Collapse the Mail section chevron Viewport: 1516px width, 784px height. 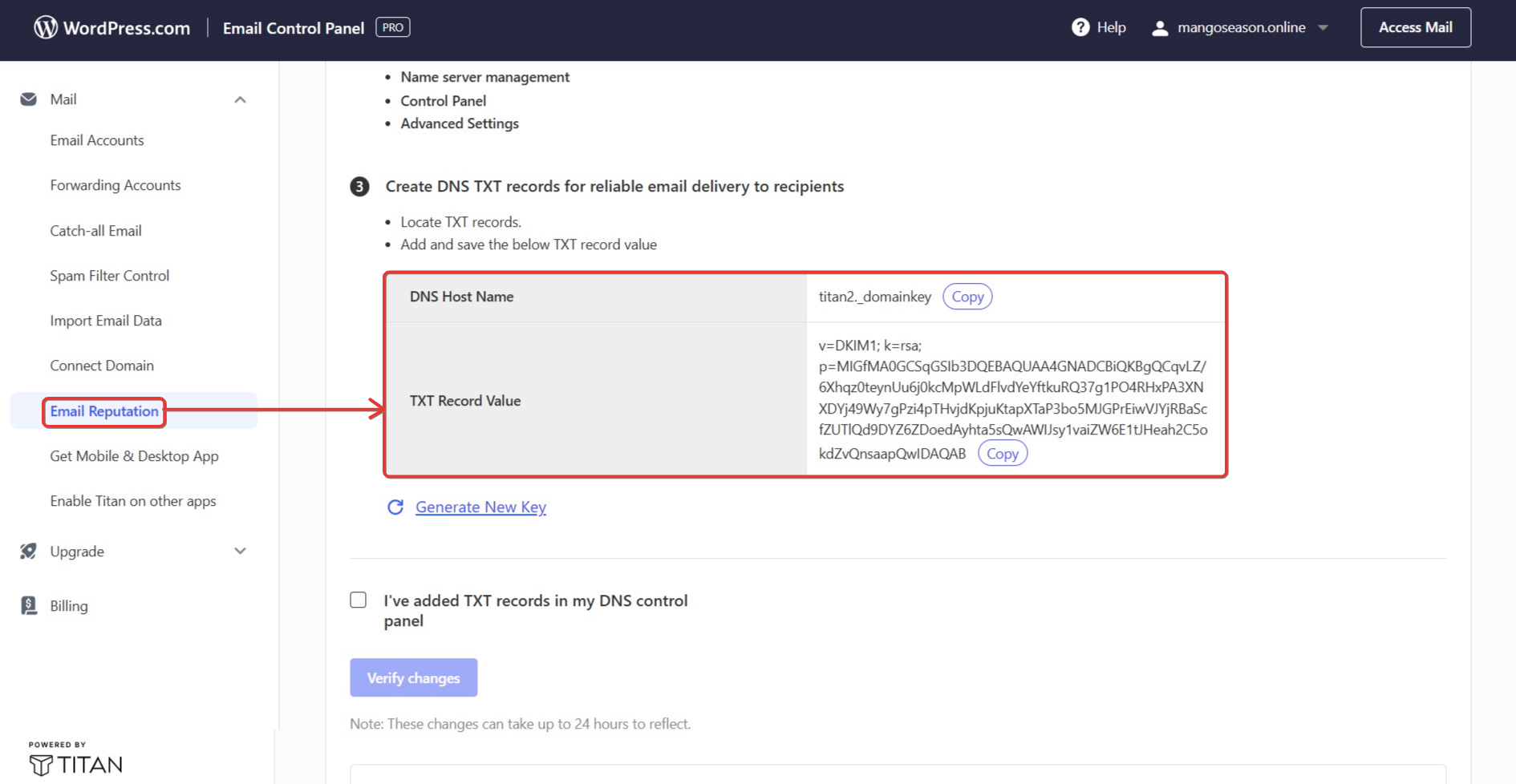tap(240, 99)
